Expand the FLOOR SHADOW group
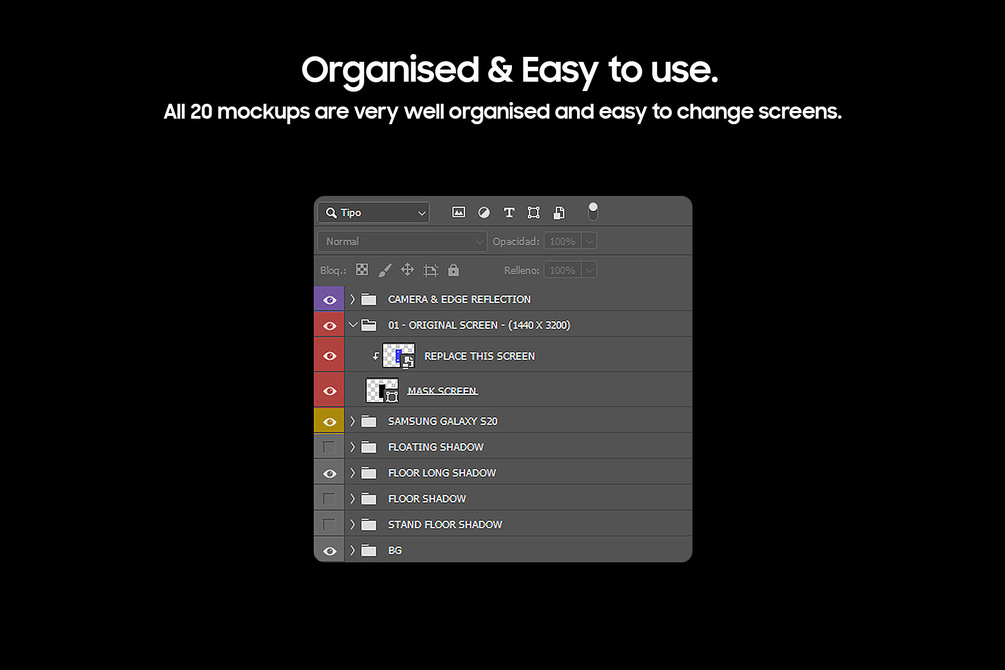Image resolution: width=1005 pixels, height=670 pixels. (x=353, y=498)
